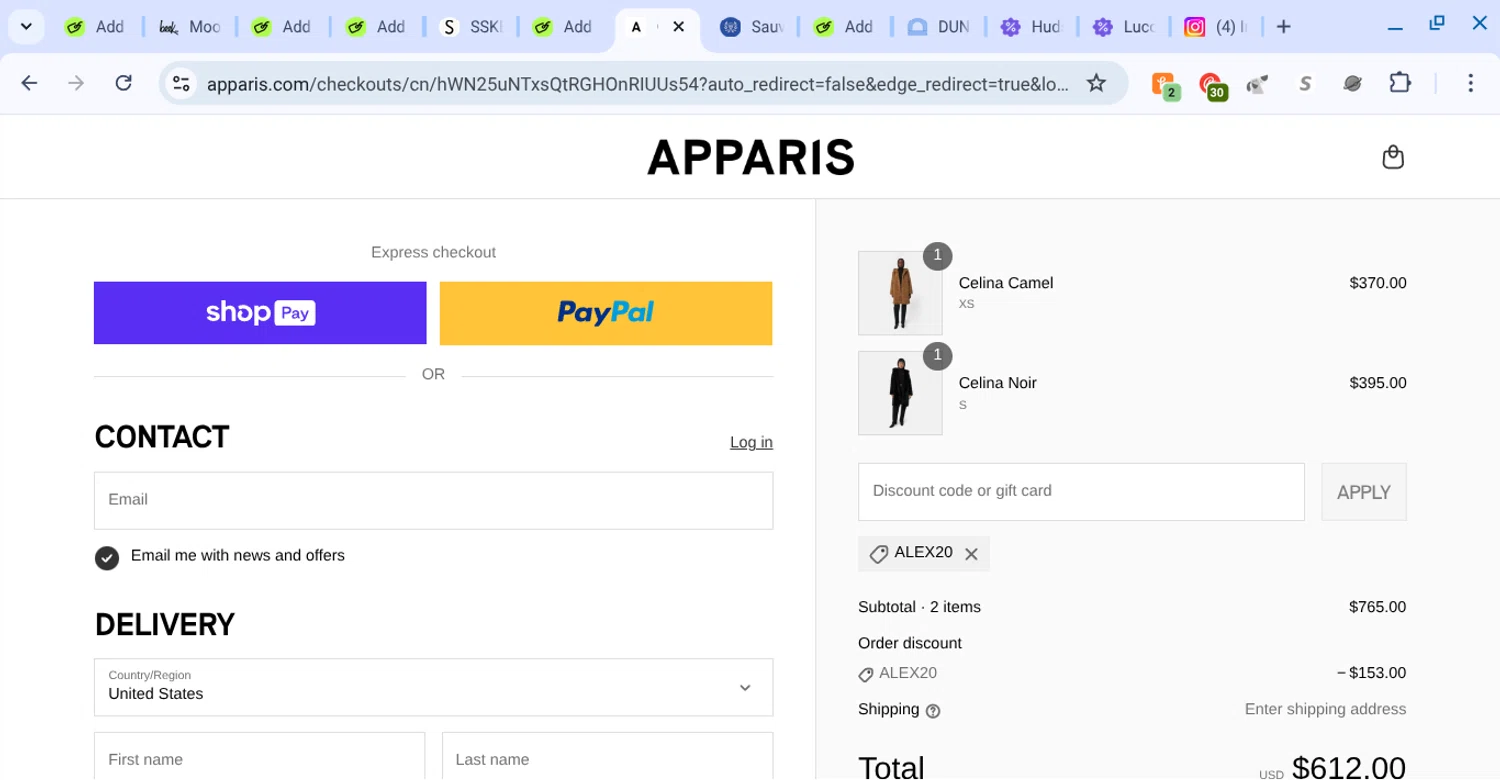Focus the Last name field
This screenshot has width=1500, height=780.
tap(607, 757)
